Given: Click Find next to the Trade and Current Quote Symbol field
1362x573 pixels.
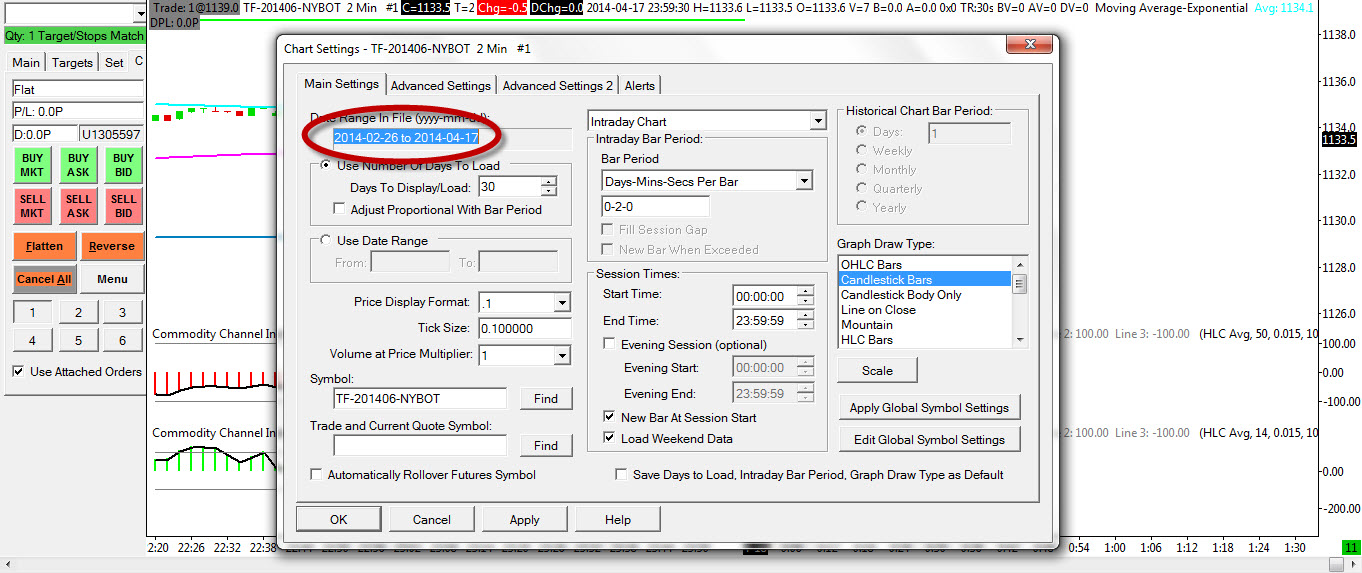Looking at the screenshot, I should (x=546, y=446).
